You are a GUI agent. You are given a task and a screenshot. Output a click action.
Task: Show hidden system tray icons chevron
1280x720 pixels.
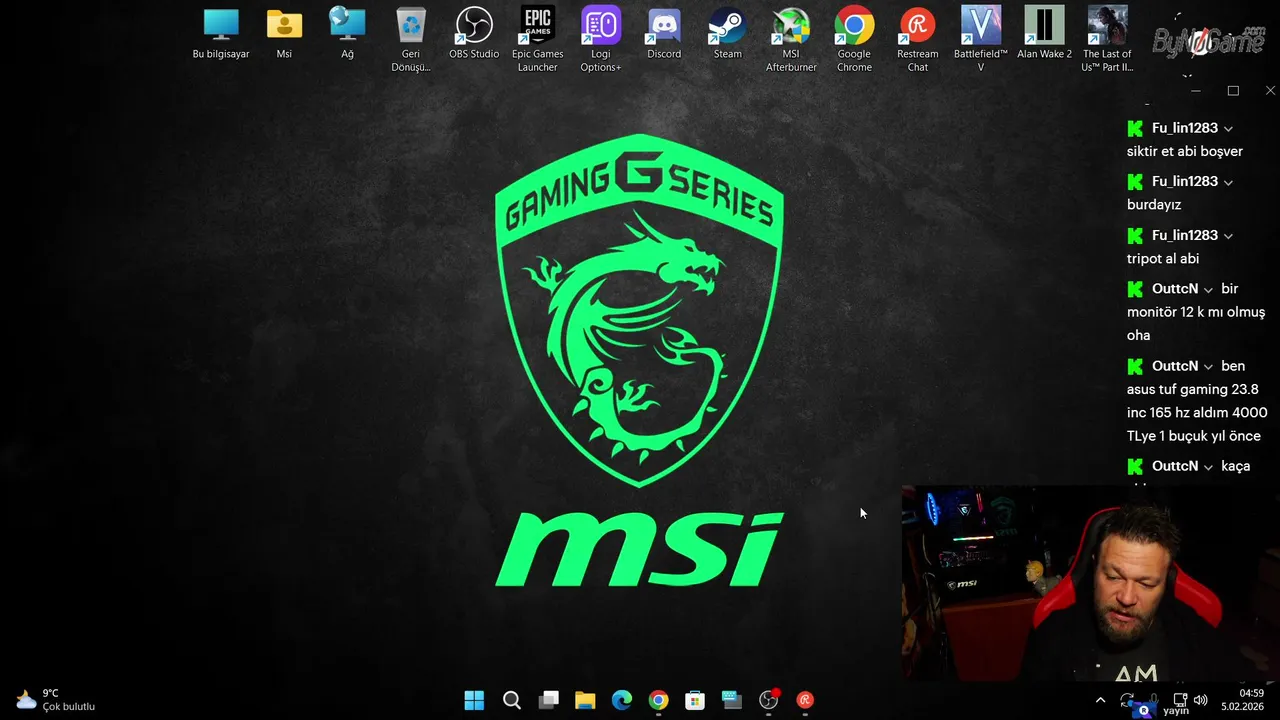[x=1101, y=700]
